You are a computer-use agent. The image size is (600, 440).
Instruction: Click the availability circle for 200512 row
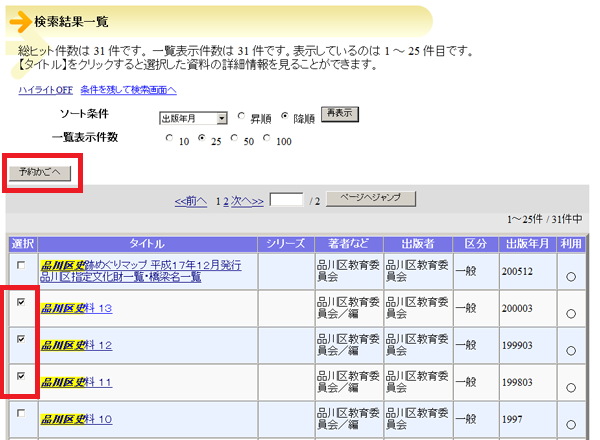[571, 277]
